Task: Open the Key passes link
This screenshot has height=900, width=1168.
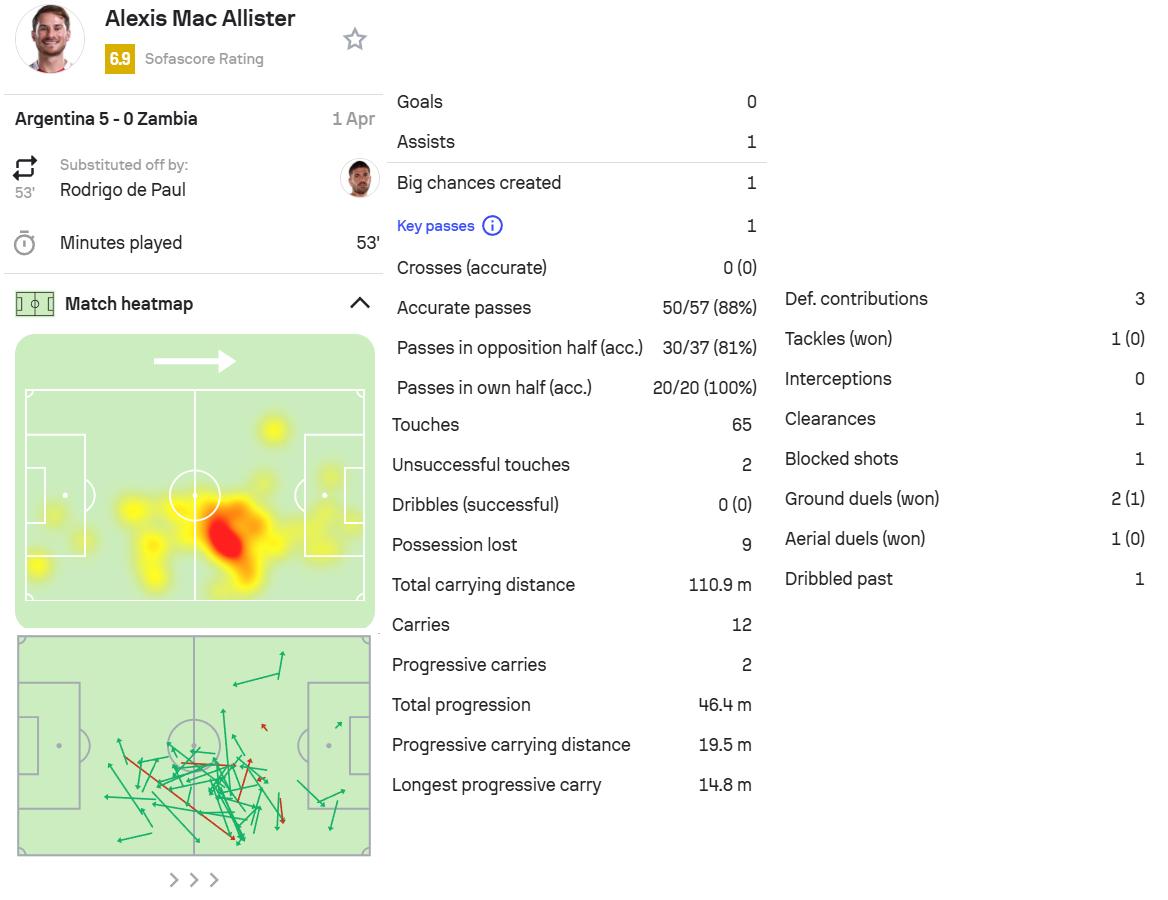Action: [435, 226]
